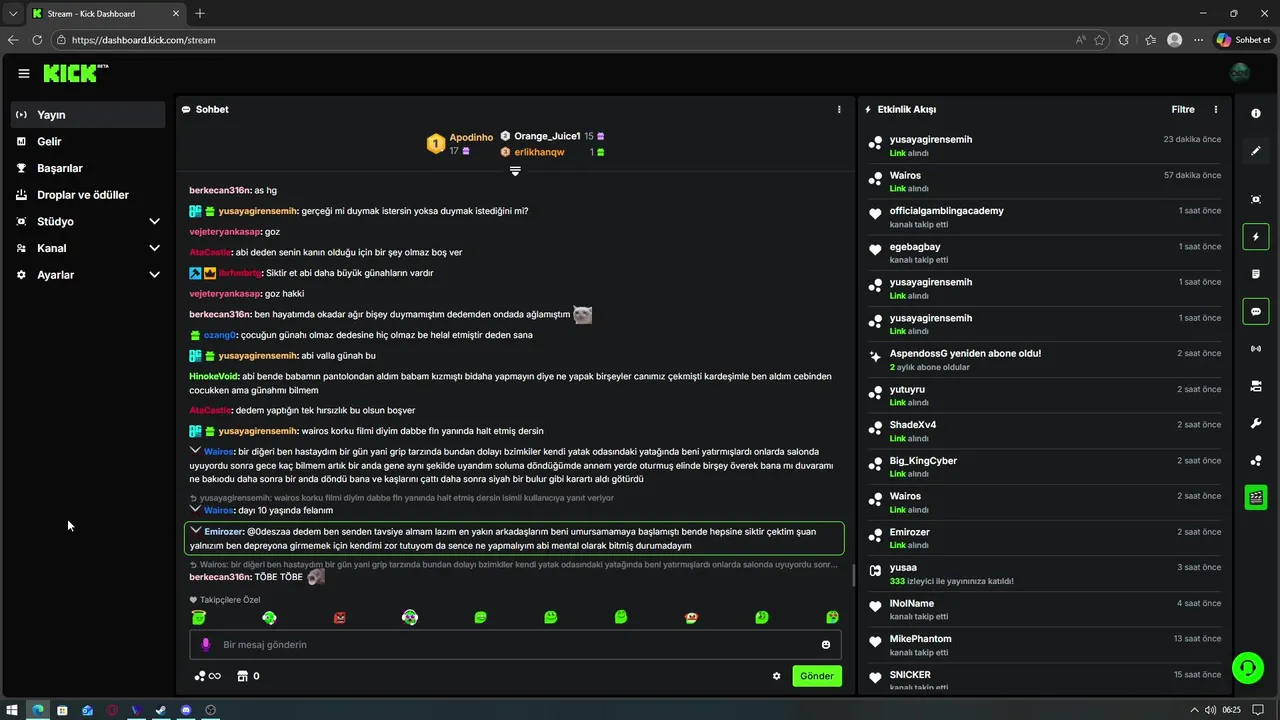
Task: Open the Steam icon in the taskbar
Action: click(161, 710)
